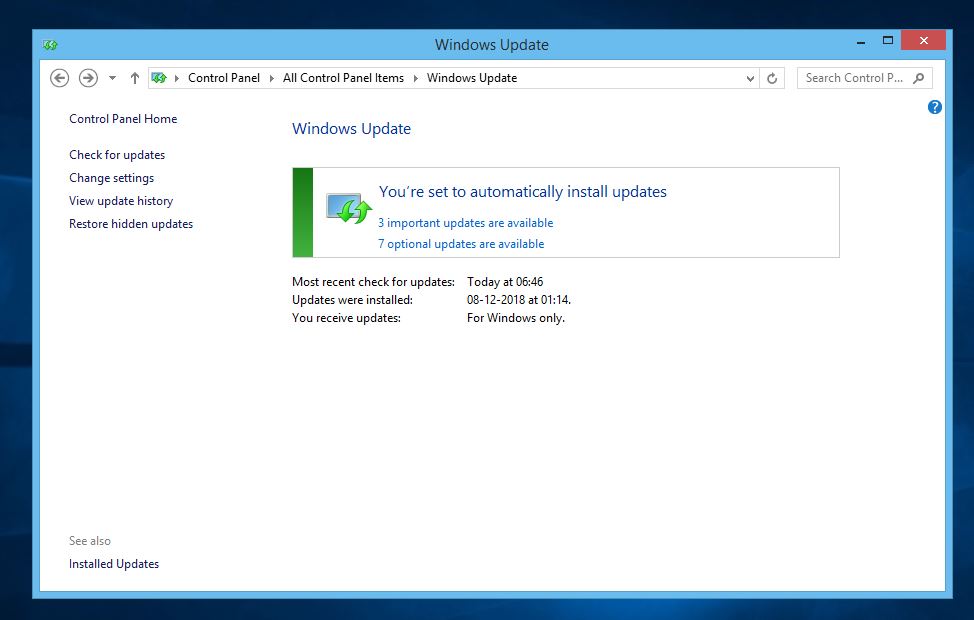Click the green update arrows monitor icon
This screenshot has height=620, width=974.
click(x=349, y=208)
